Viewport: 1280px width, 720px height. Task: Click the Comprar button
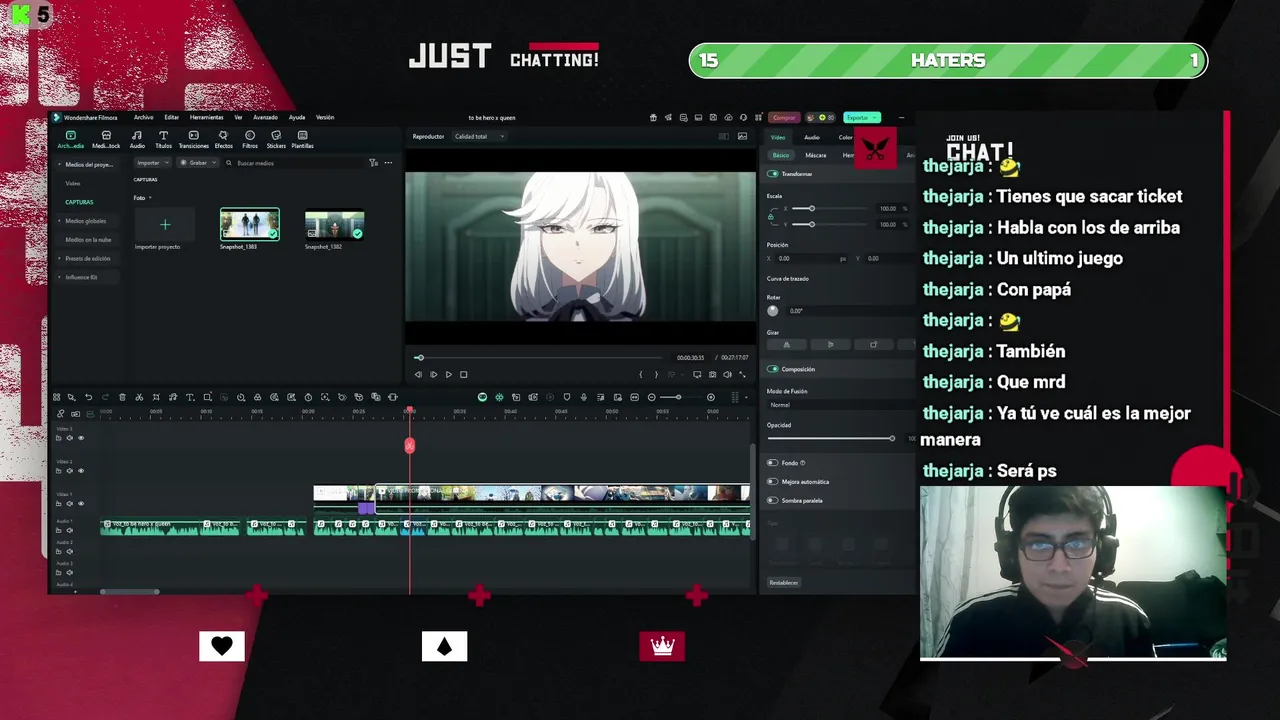click(784, 117)
